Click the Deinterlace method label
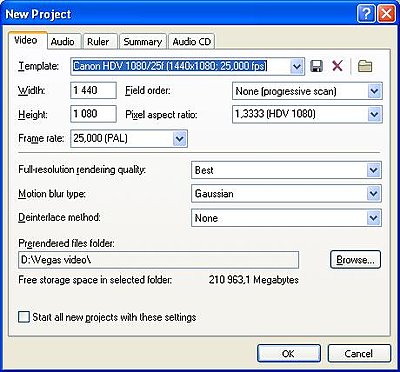This screenshot has height=372, width=400. point(59,218)
